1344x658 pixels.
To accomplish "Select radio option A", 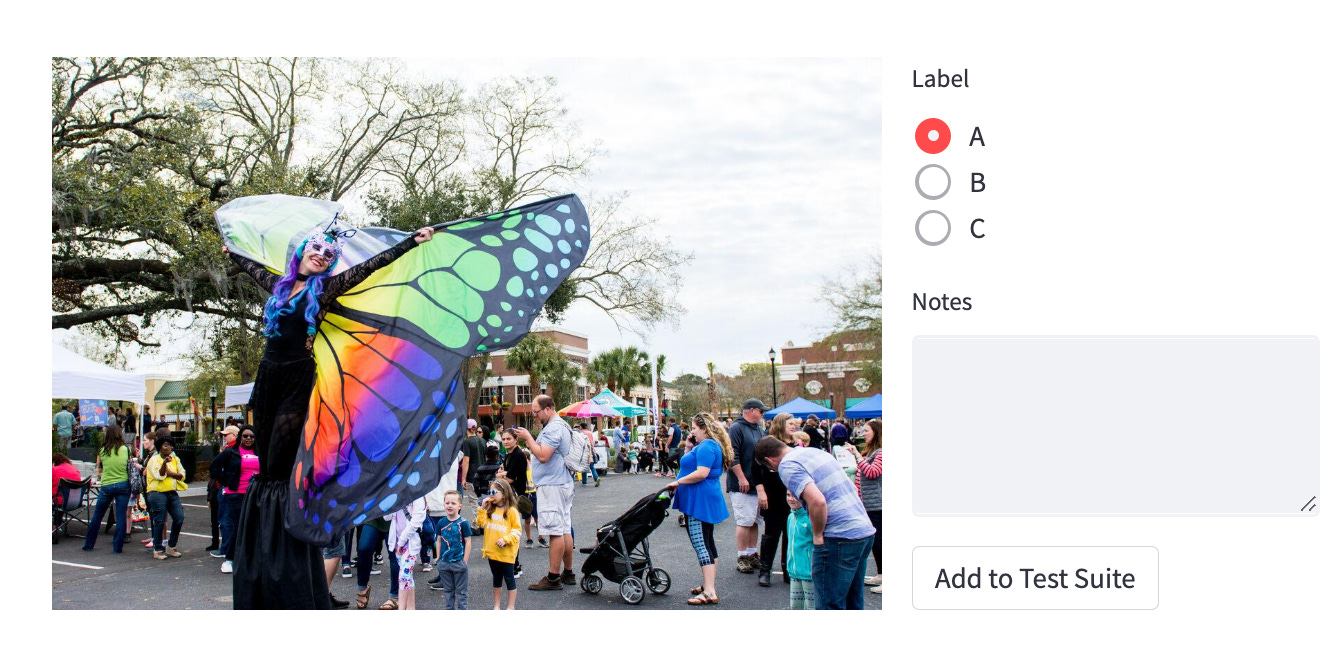I will pyautogui.click(x=933, y=136).
